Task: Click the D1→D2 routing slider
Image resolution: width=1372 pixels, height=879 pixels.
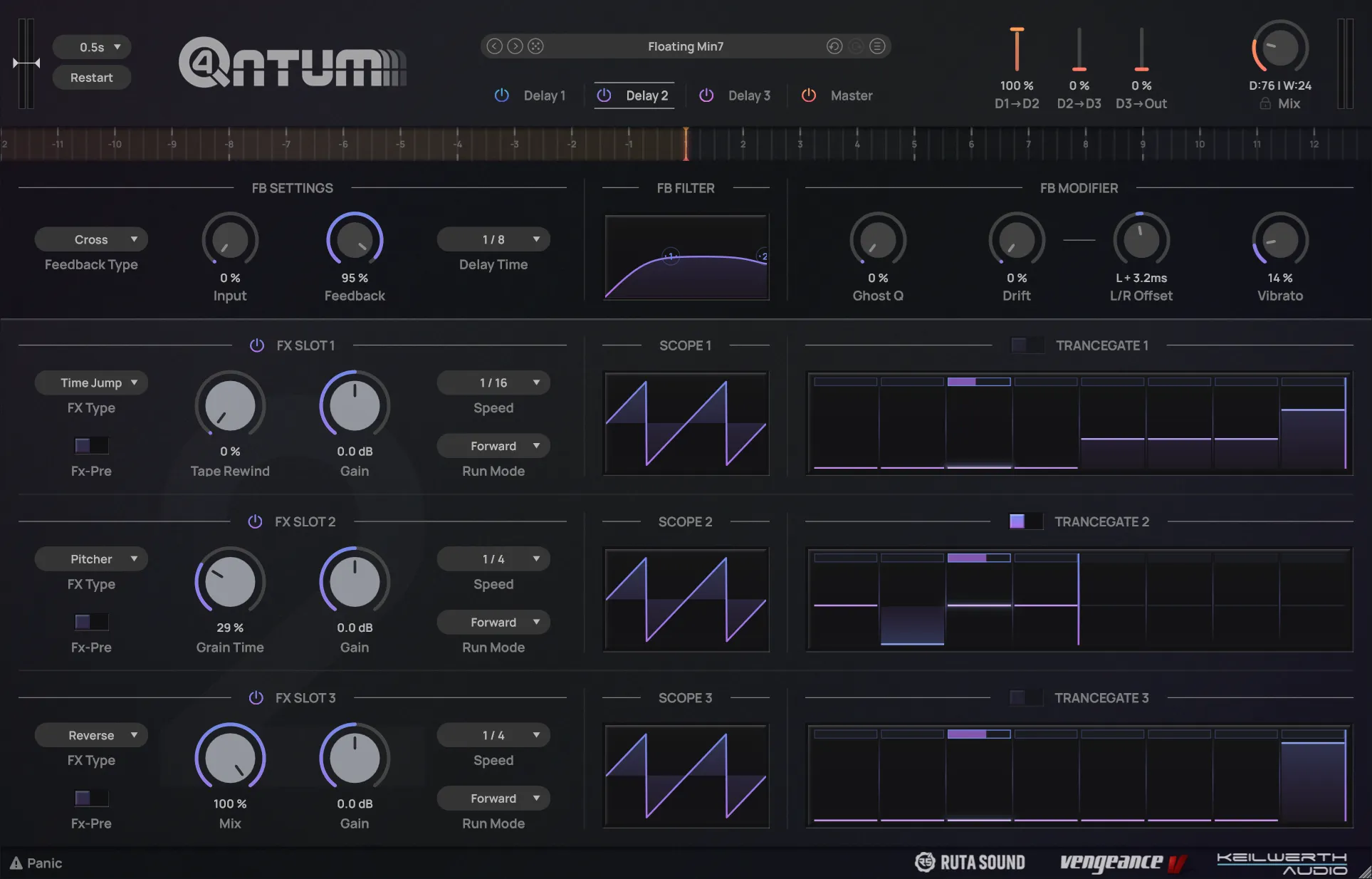Action: (x=1017, y=49)
